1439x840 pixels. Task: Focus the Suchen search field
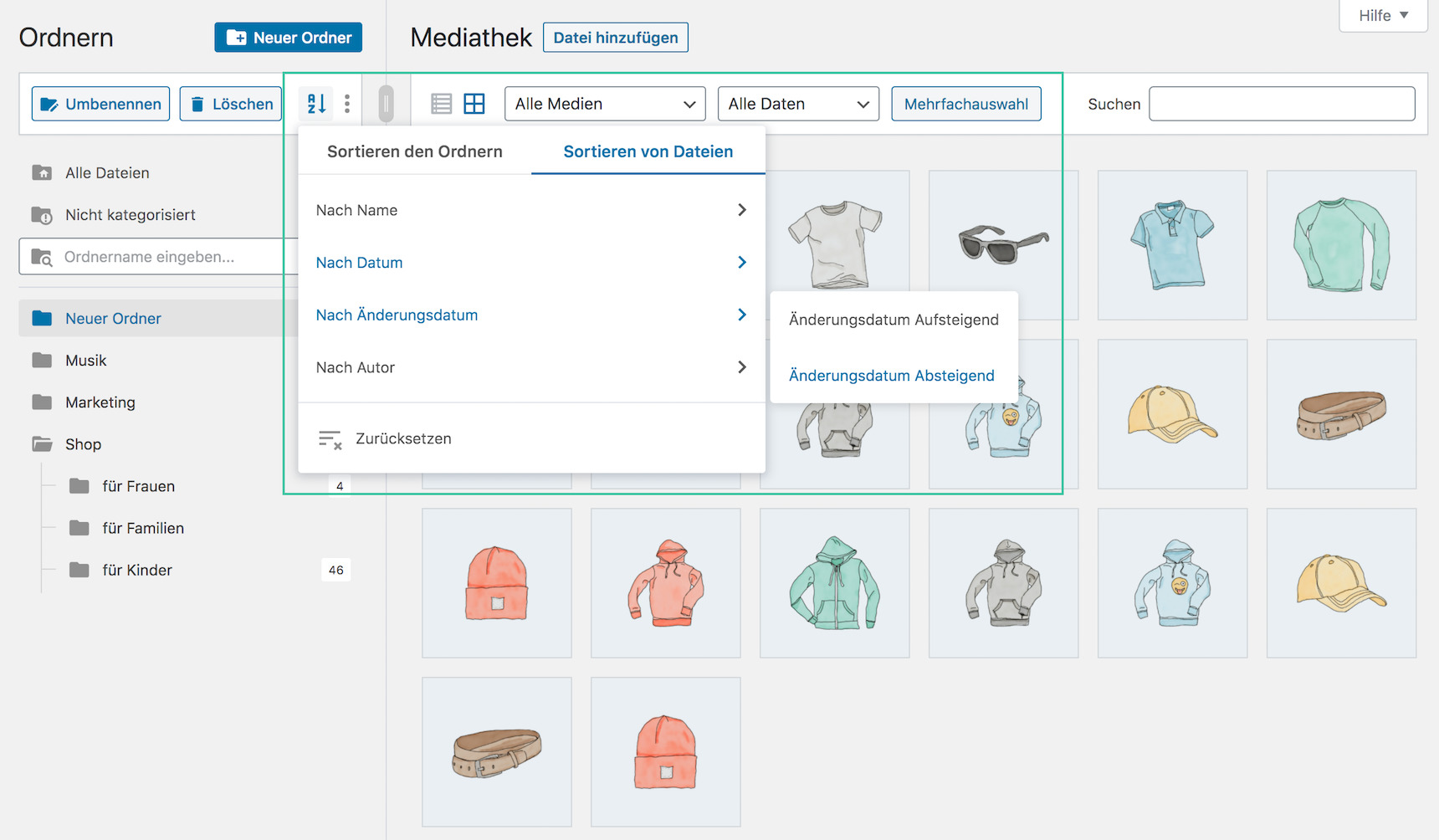coord(1281,104)
